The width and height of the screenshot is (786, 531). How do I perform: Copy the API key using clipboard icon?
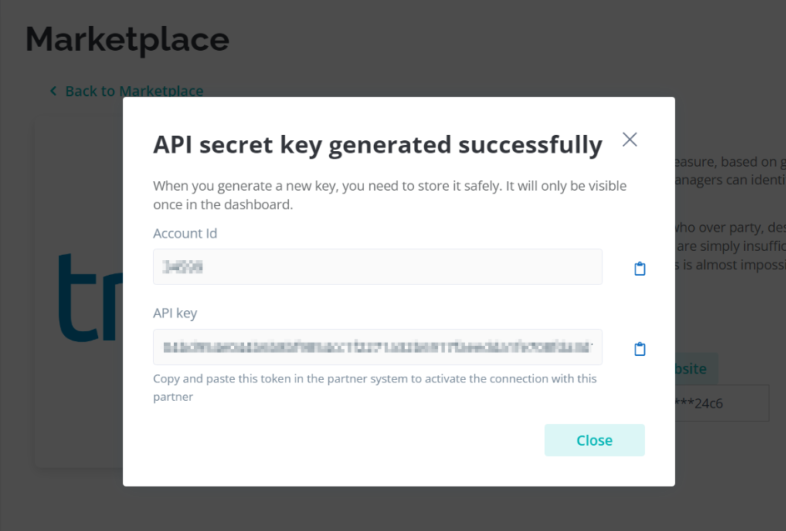(x=640, y=348)
